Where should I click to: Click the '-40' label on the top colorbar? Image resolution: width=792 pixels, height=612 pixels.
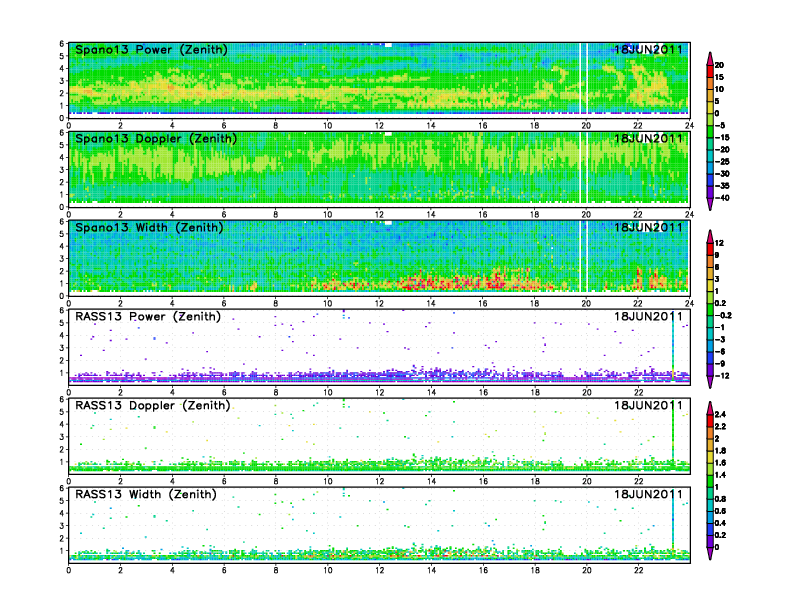click(722, 198)
